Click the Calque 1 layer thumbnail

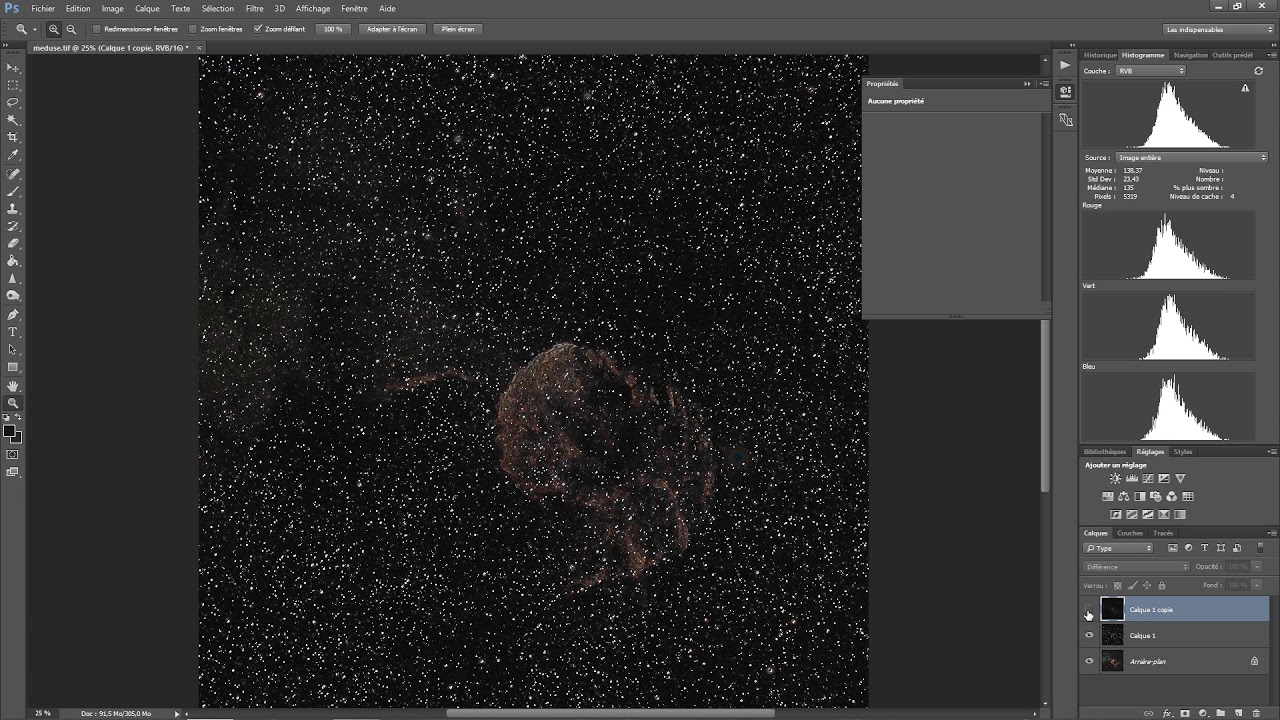(1112, 635)
